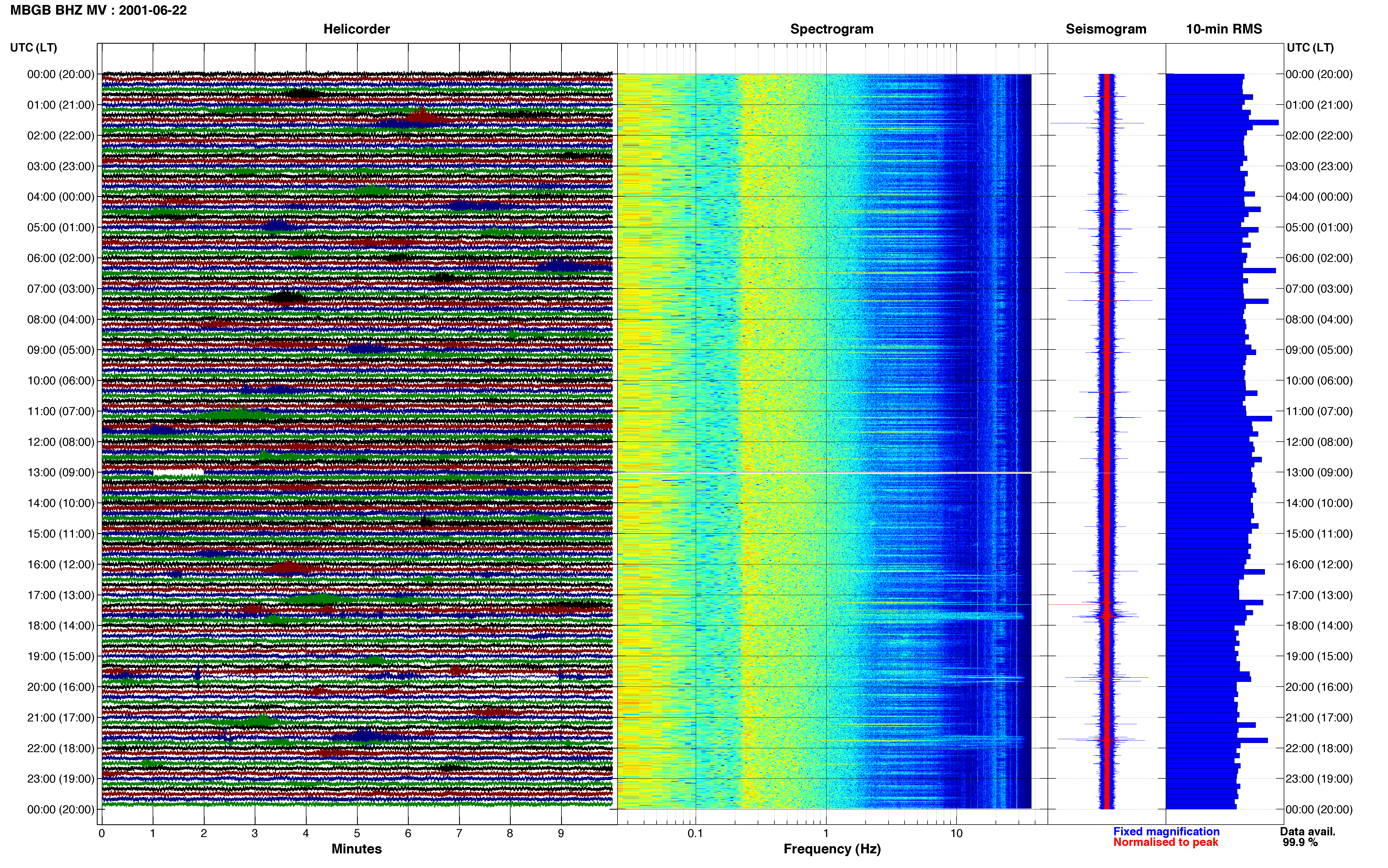Viewport: 1388px width, 868px height.
Task: Click the 'Spectrogram' panel heading
Action: (x=832, y=29)
